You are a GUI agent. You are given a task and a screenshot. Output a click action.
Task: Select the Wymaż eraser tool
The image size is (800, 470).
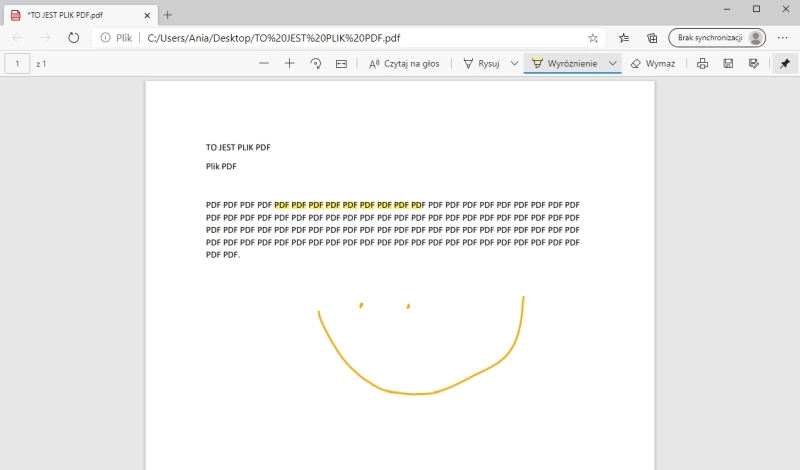point(653,63)
